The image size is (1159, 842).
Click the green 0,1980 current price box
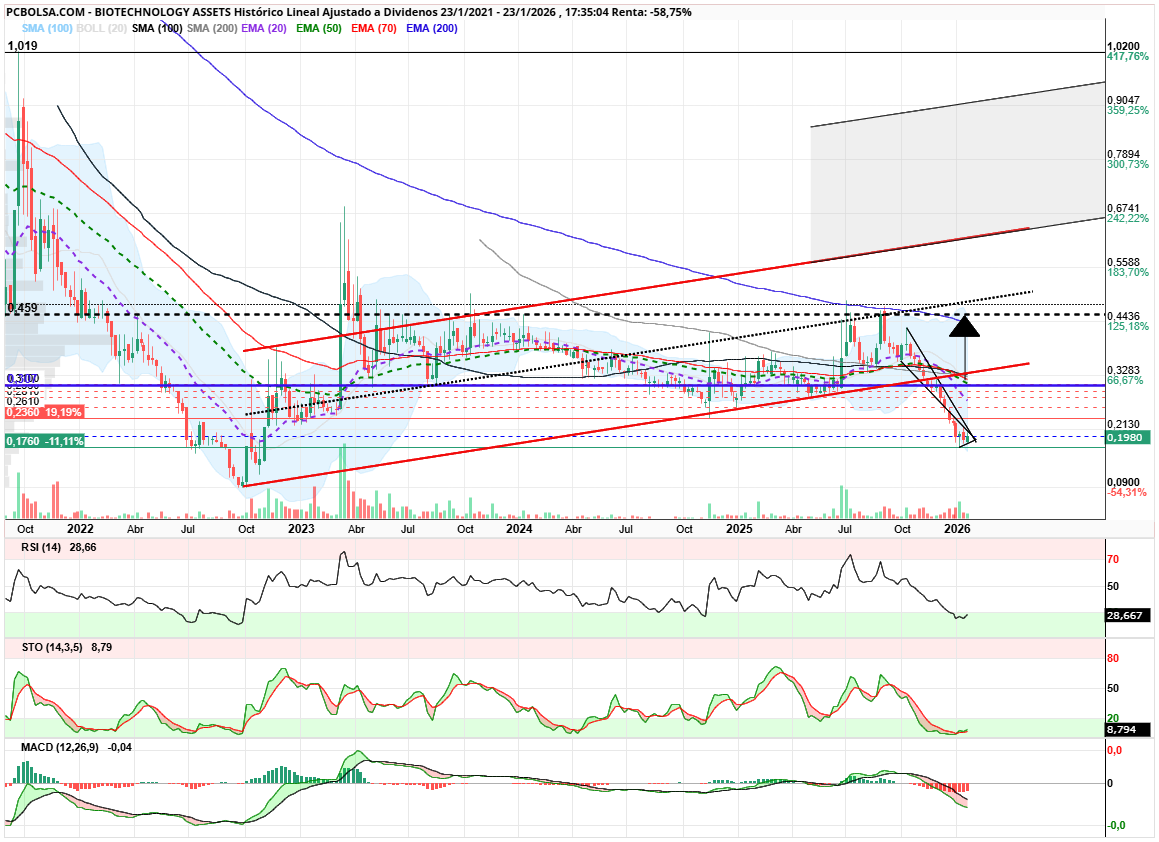(x=1128, y=438)
